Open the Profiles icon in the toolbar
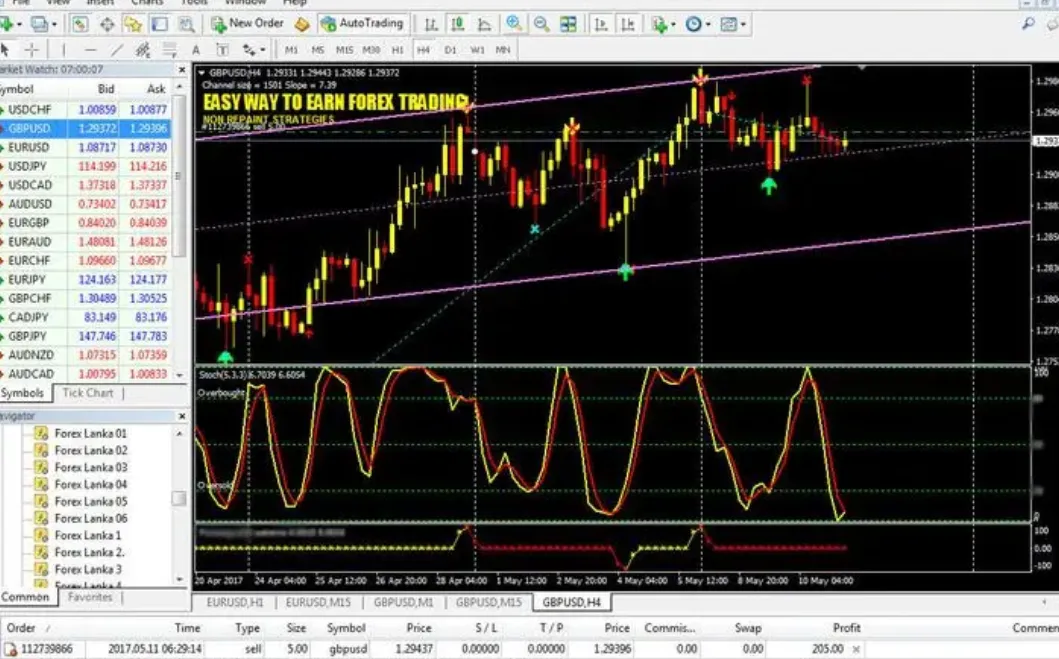The height and width of the screenshot is (659, 1059). (39, 24)
